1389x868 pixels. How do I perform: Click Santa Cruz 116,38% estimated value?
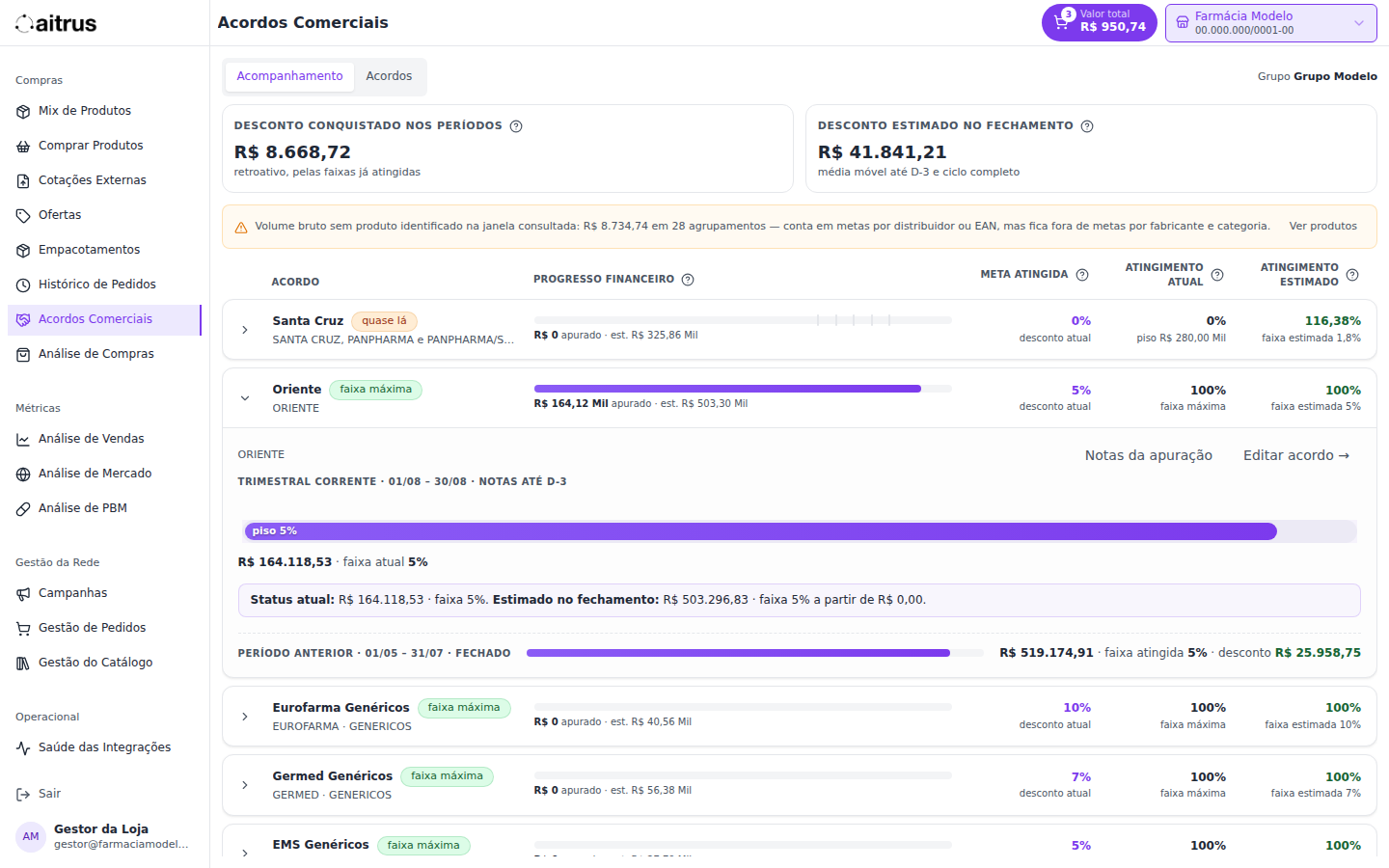click(x=1333, y=321)
